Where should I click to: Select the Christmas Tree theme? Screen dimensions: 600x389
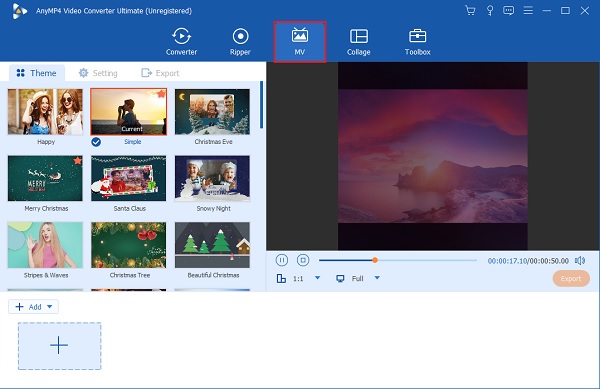click(x=129, y=245)
